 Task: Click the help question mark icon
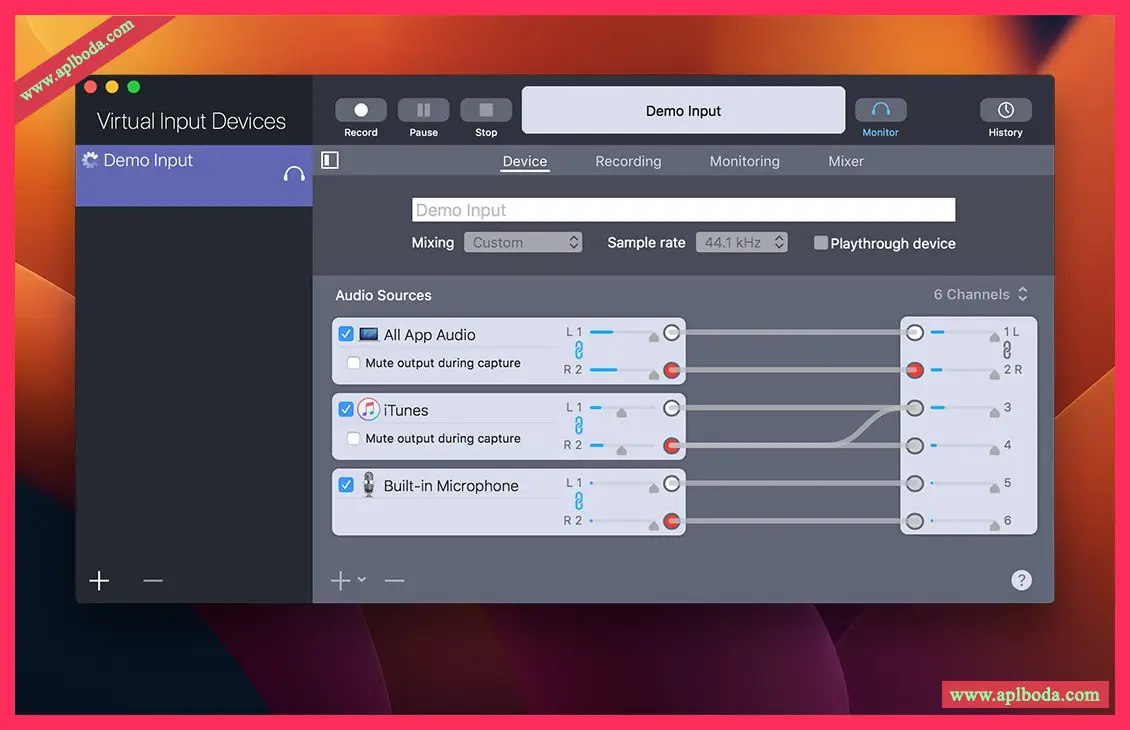pyautogui.click(x=1021, y=580)
